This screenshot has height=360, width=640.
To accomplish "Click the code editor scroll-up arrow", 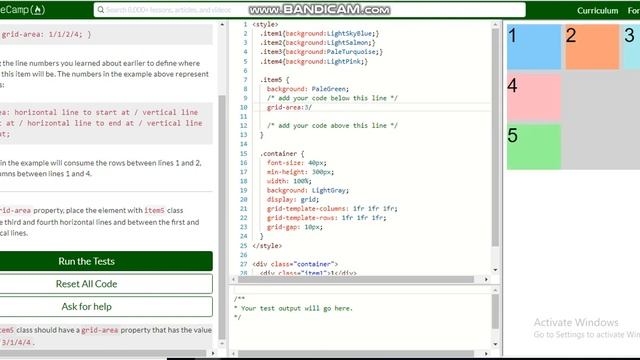I will tap(495, 24).
